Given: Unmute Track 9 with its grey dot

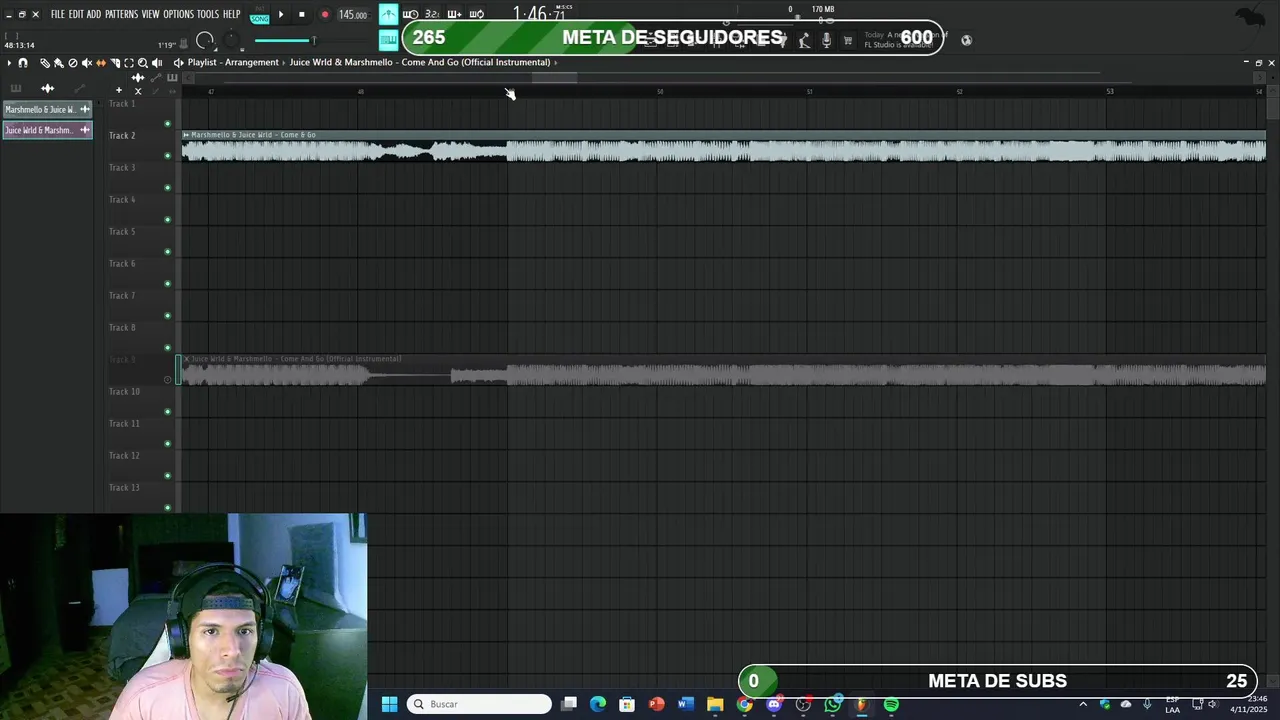Looking at the screenshot, I should (x=167, y=380).
